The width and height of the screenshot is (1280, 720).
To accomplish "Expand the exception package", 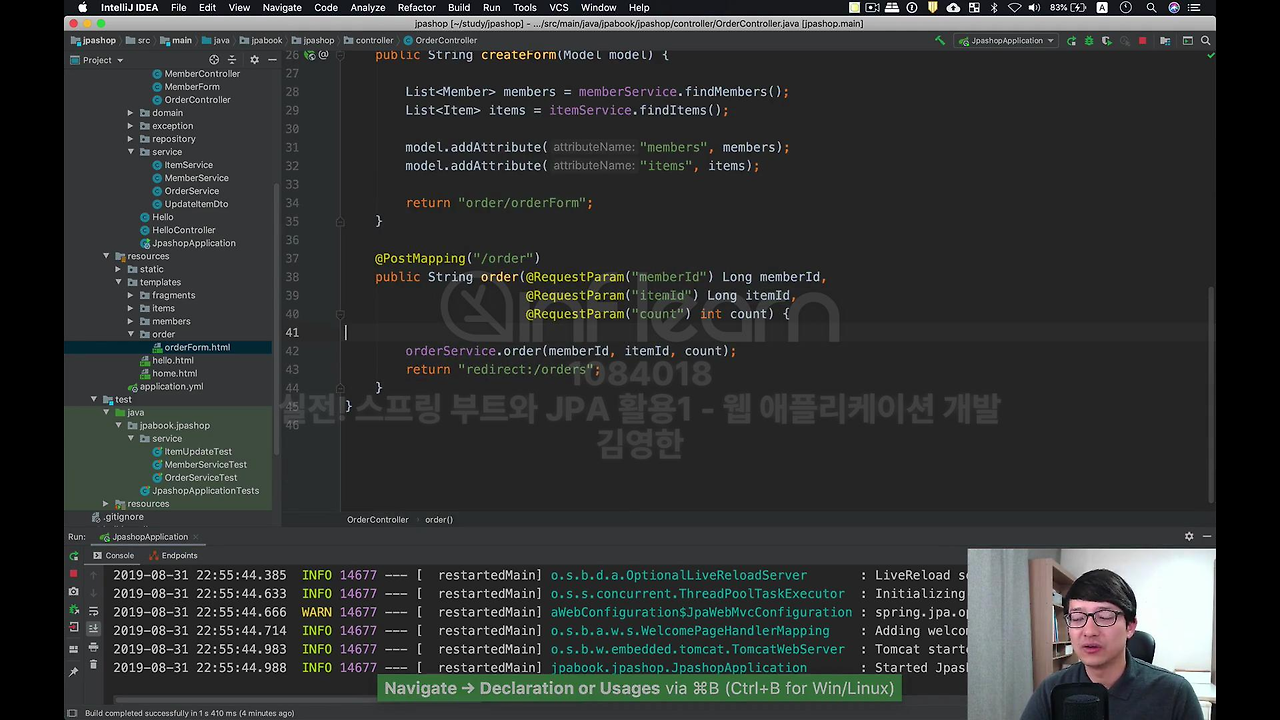I will pyautogui.click(x=130, y=126).
